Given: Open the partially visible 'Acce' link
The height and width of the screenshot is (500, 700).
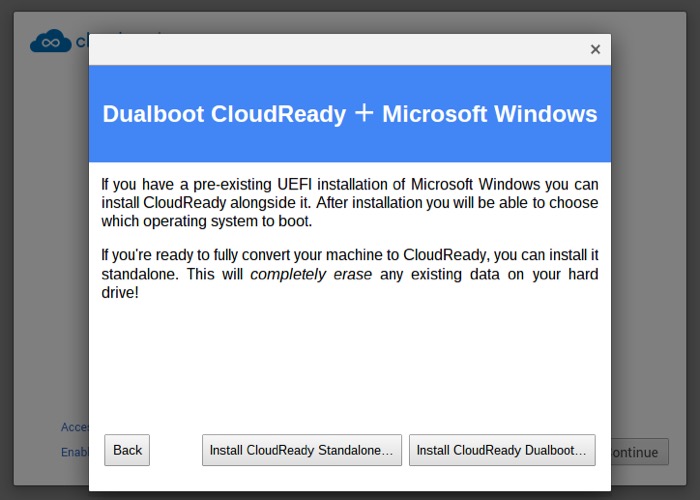Looking at the screenshot, I should [75, 427].
